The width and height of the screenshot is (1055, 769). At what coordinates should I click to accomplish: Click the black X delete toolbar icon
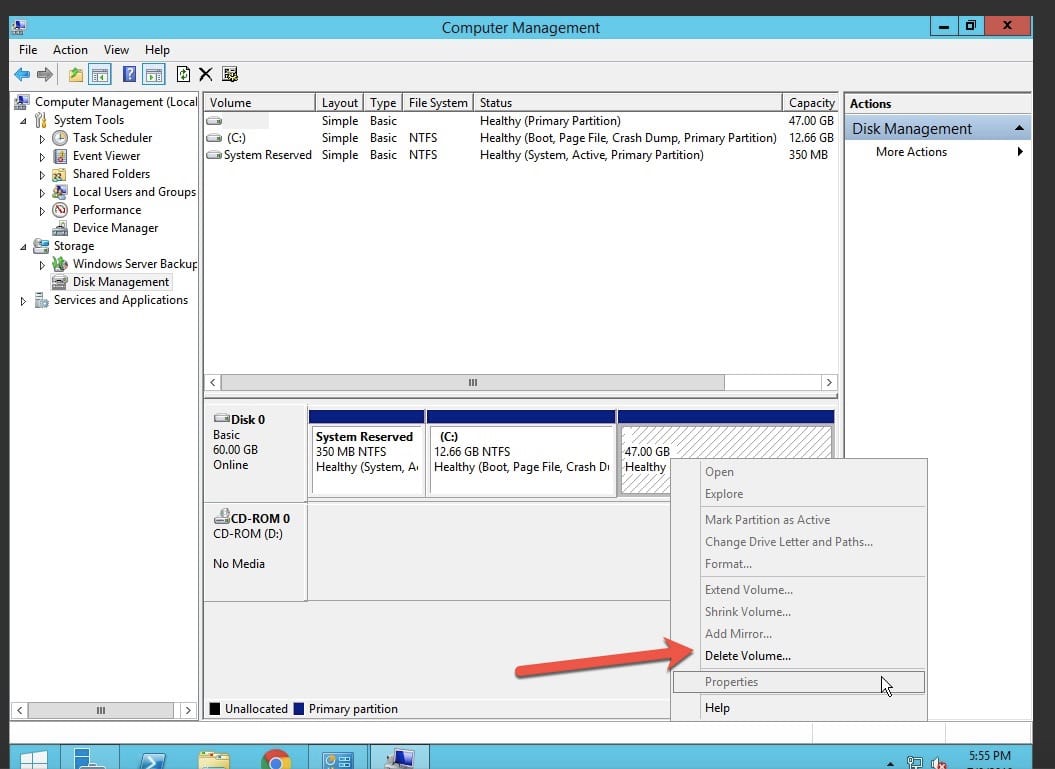(x=206, y=74)
